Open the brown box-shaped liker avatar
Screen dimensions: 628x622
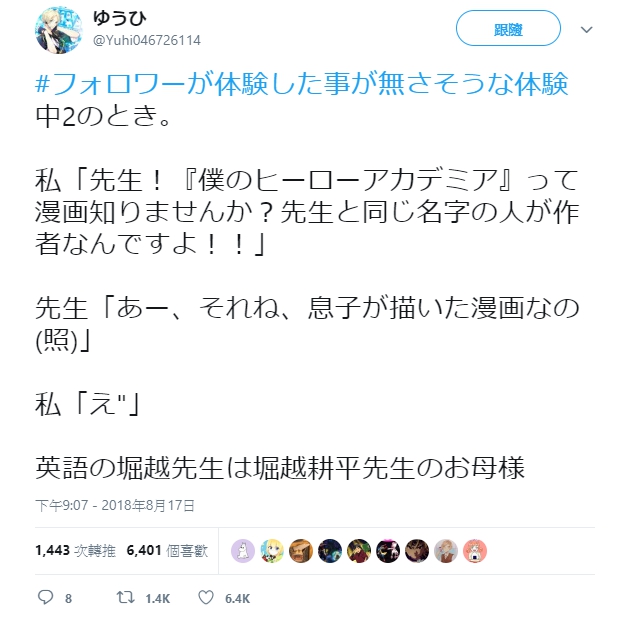pyautogui.click(x=301, y=551)
